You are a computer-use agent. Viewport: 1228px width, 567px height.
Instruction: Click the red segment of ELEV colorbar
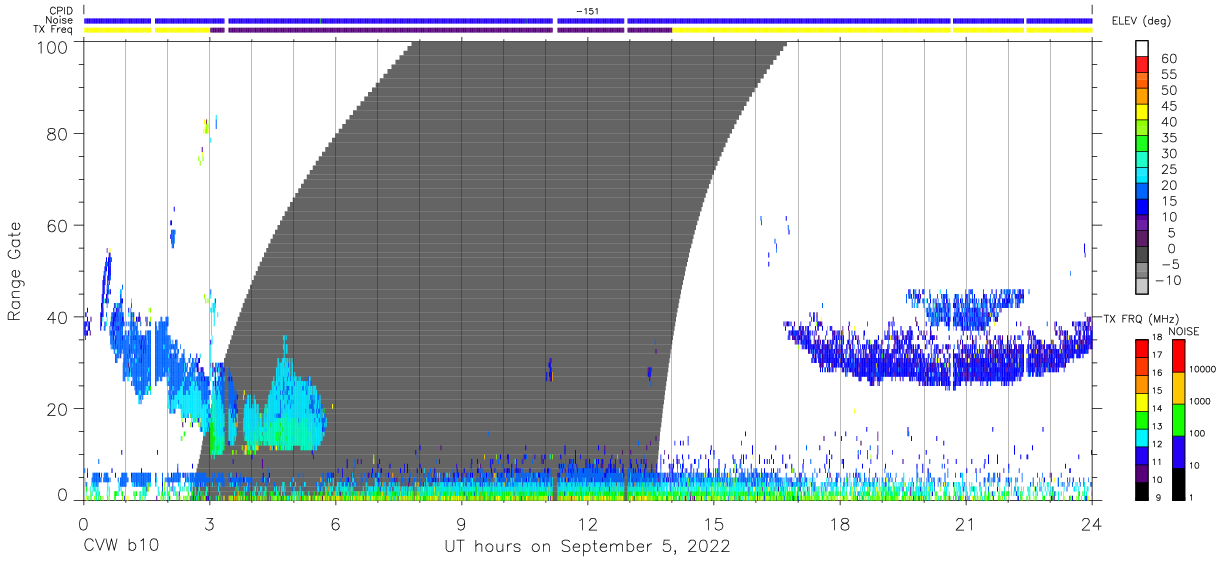pos(1142,66)
